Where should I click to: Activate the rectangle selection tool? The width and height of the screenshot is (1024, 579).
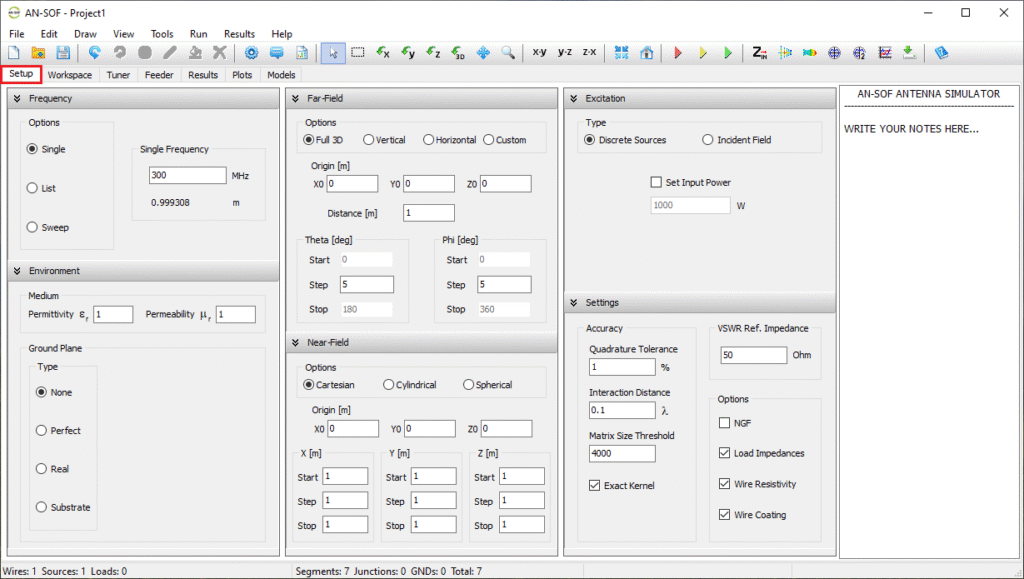357,52
